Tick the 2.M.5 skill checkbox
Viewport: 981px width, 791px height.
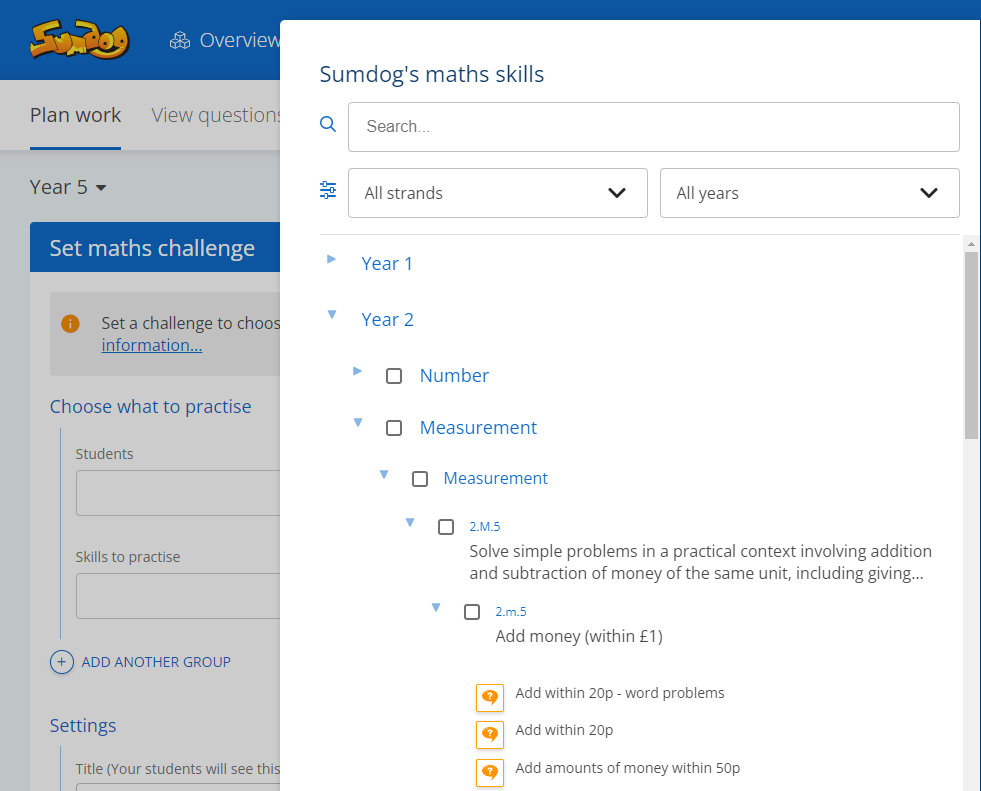coord(446,527)
